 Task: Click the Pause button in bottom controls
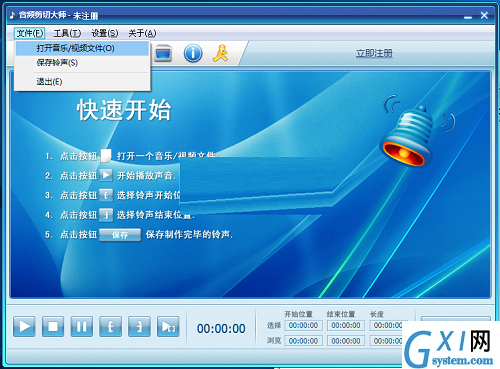[82, 326]
